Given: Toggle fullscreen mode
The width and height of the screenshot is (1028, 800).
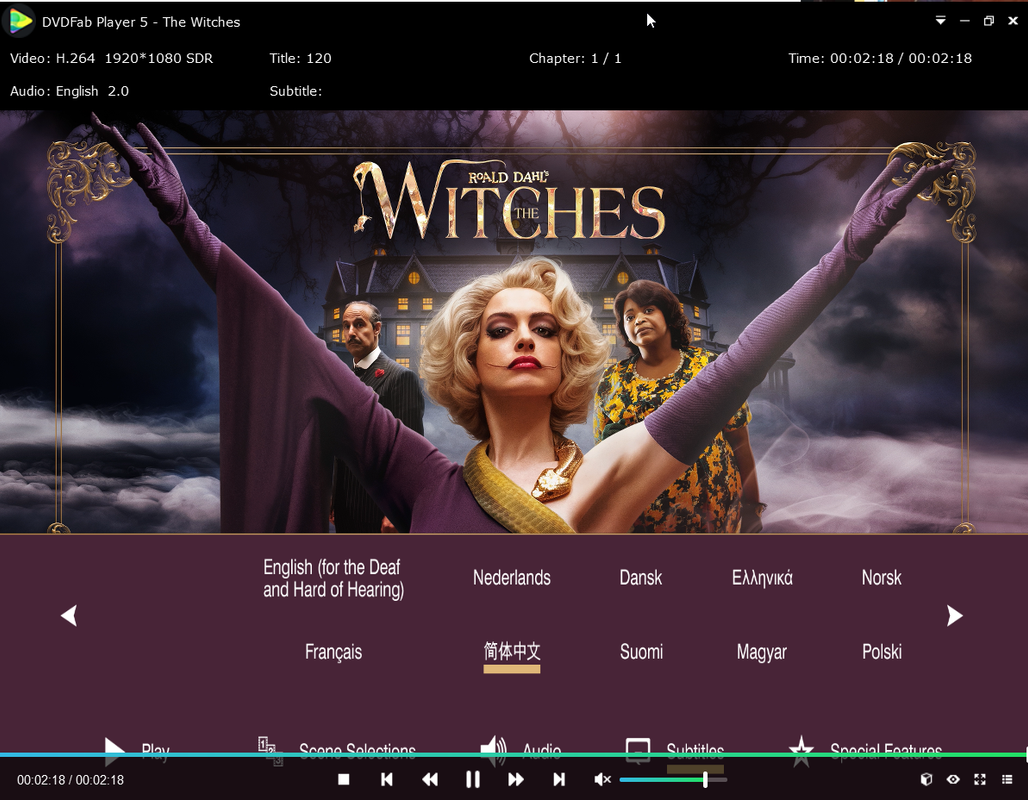Looking at the screenshot, I should point(980,779).
